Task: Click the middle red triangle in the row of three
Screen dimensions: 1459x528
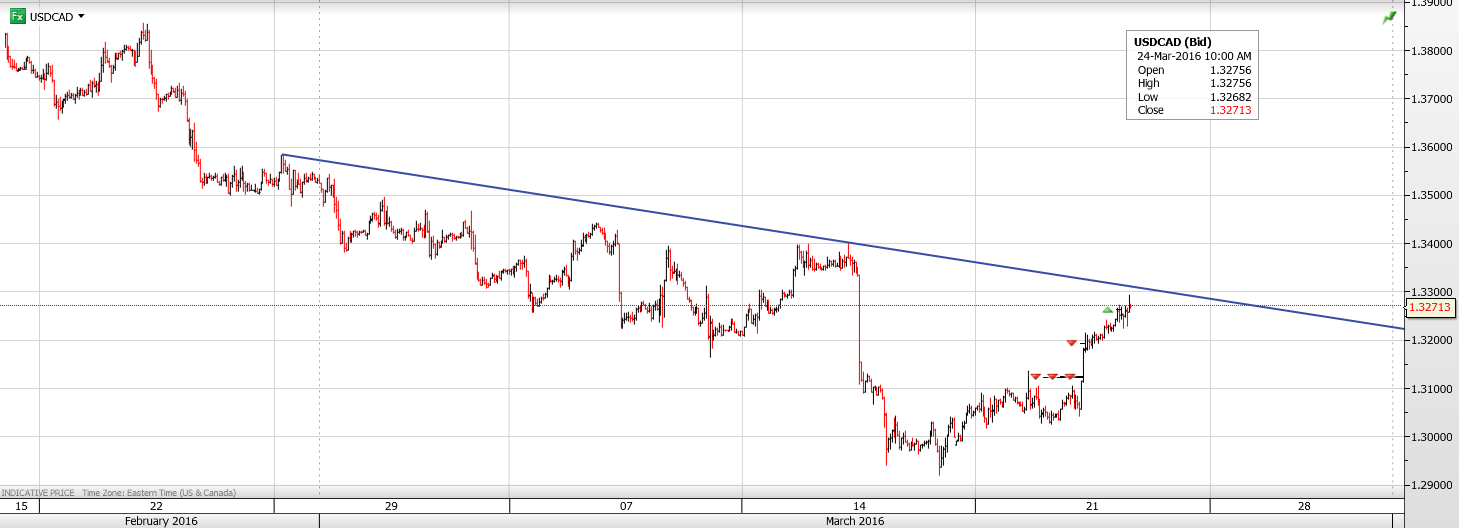Action: pyautogui.click(x=1053, y=376)
